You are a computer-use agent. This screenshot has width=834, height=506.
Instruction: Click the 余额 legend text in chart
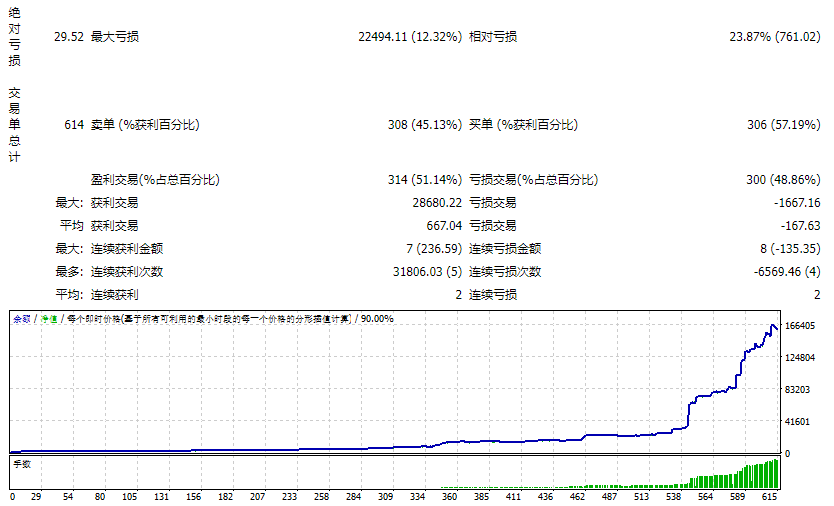(22, 319)
